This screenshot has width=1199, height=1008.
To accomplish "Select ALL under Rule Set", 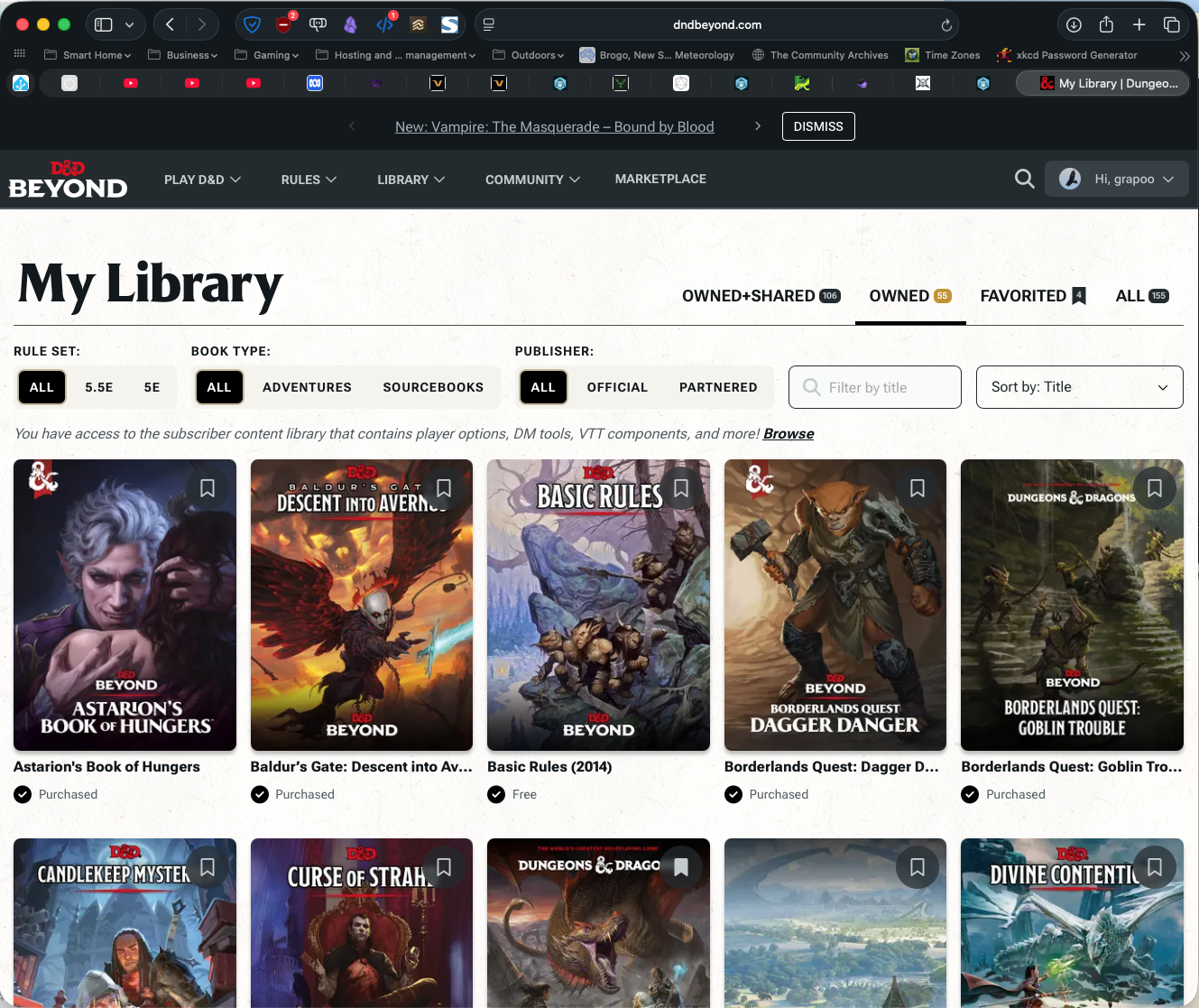I will click(42, 387).
